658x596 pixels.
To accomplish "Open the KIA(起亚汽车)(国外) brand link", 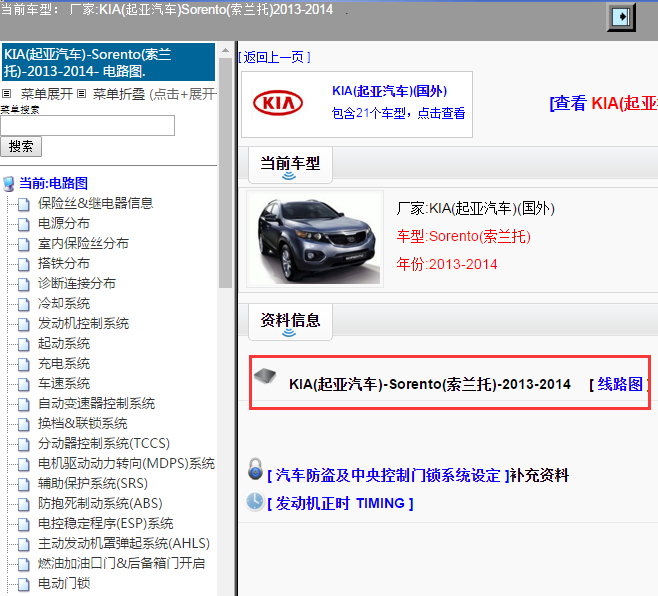I will coord(389,91).
